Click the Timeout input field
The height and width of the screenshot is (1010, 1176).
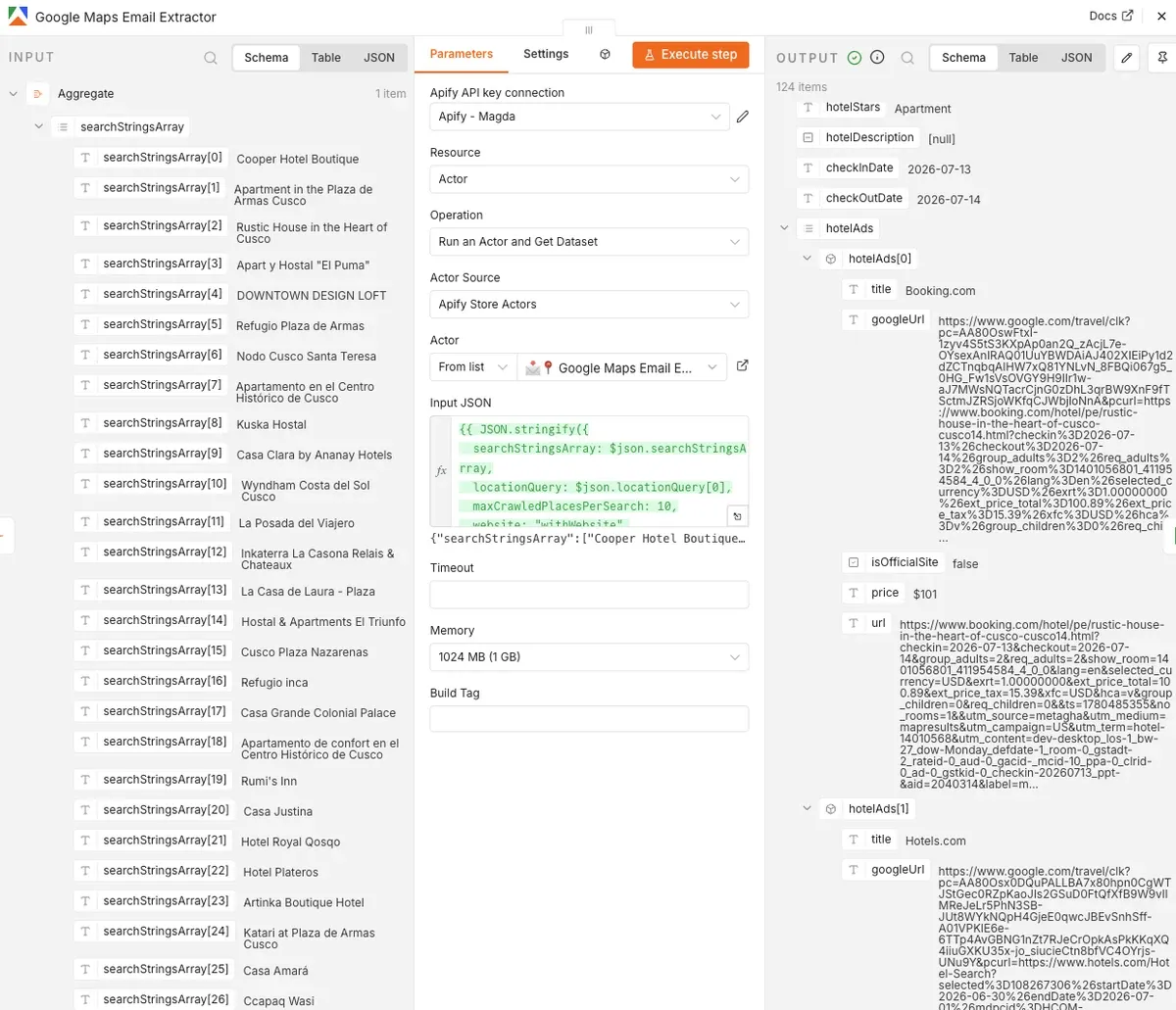pos(589,595)
